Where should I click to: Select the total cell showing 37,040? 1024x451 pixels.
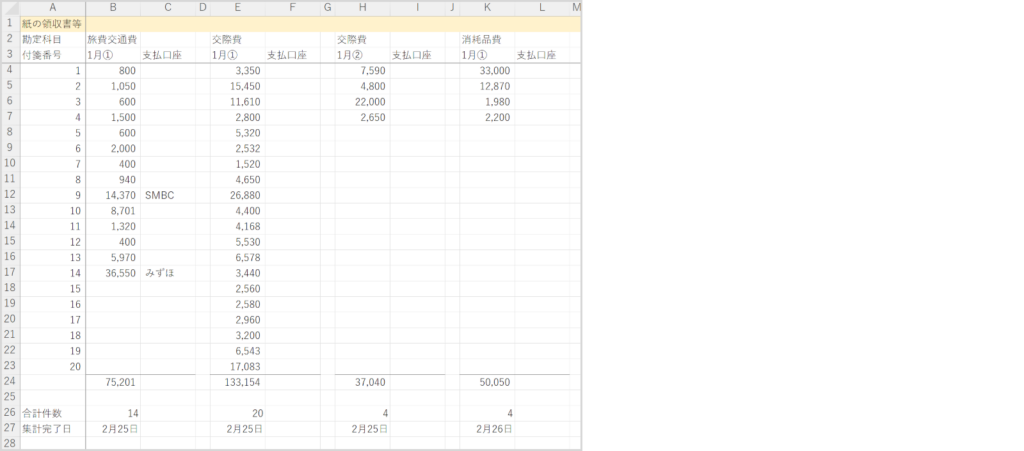coord(362,381)
